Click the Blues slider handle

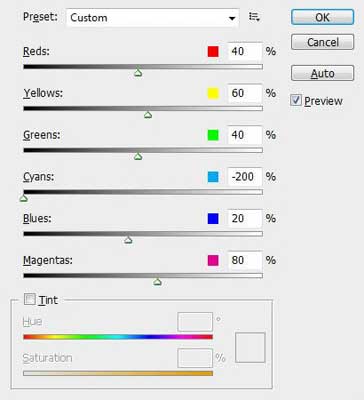click(128, 240)
